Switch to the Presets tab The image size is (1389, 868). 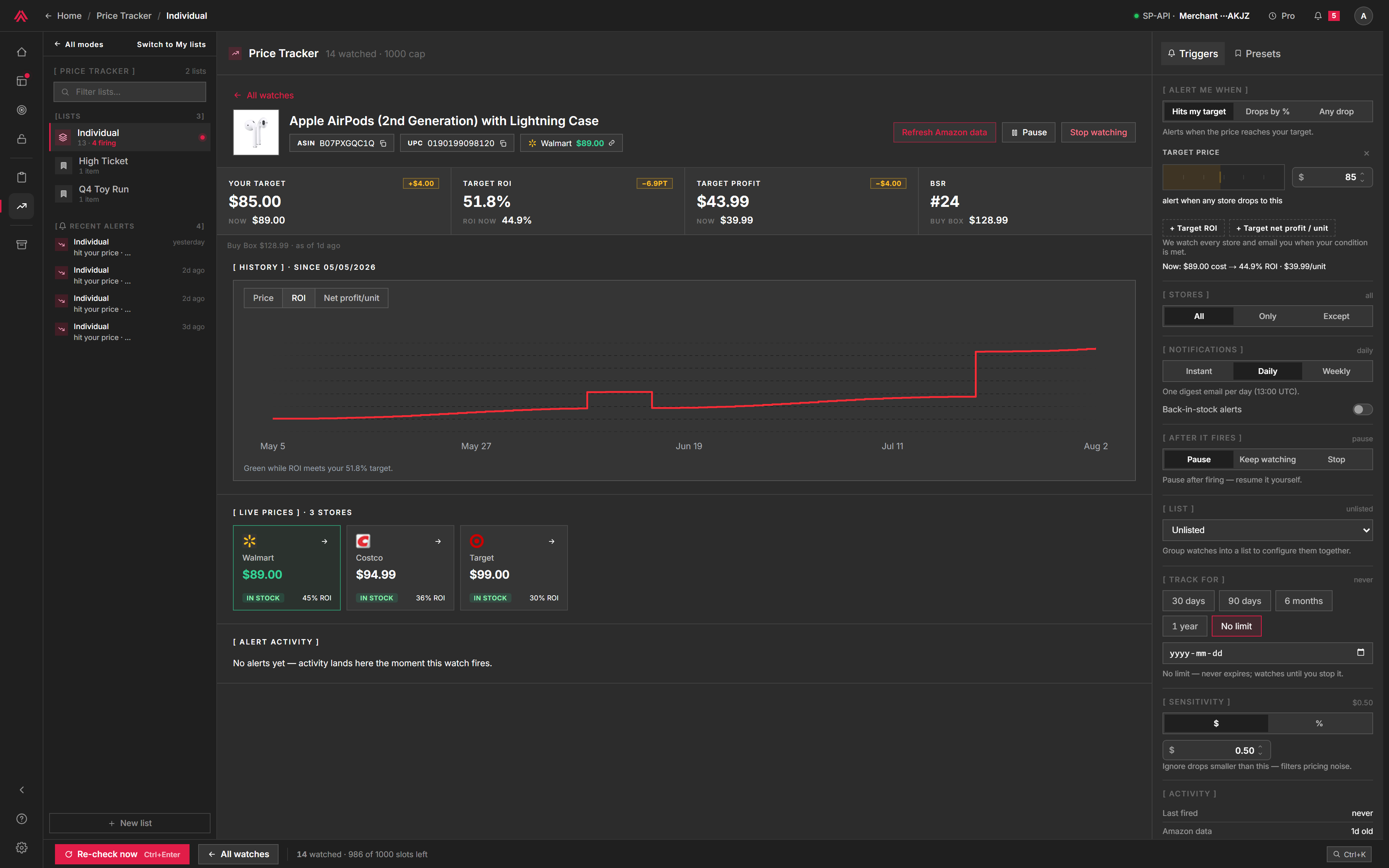click(x=1257, y=54)
